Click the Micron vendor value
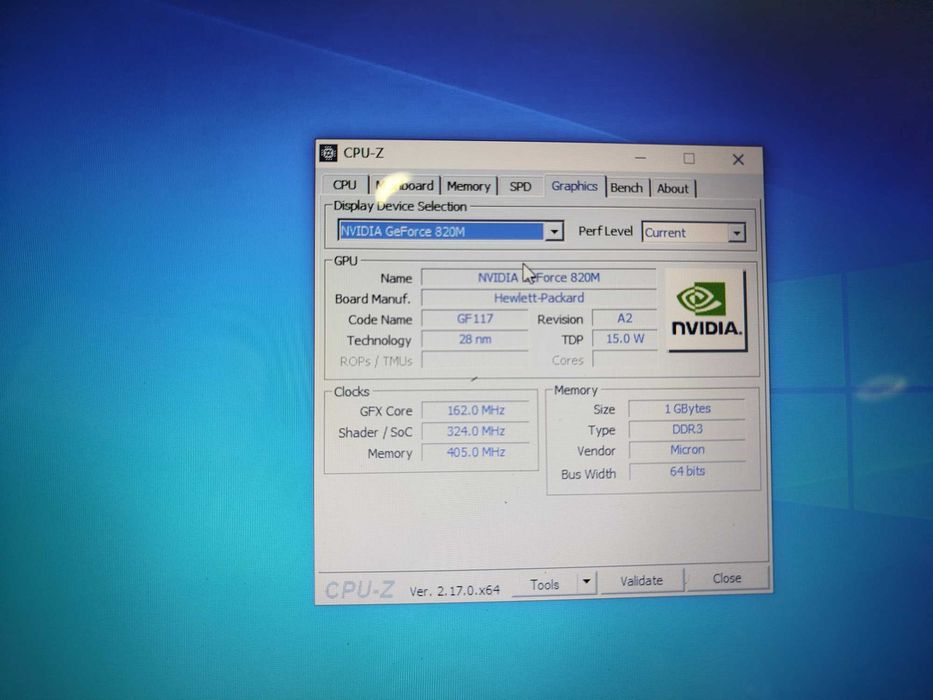Image resolution: width=933 pixels, height=700 pixels. click(687, 450)
